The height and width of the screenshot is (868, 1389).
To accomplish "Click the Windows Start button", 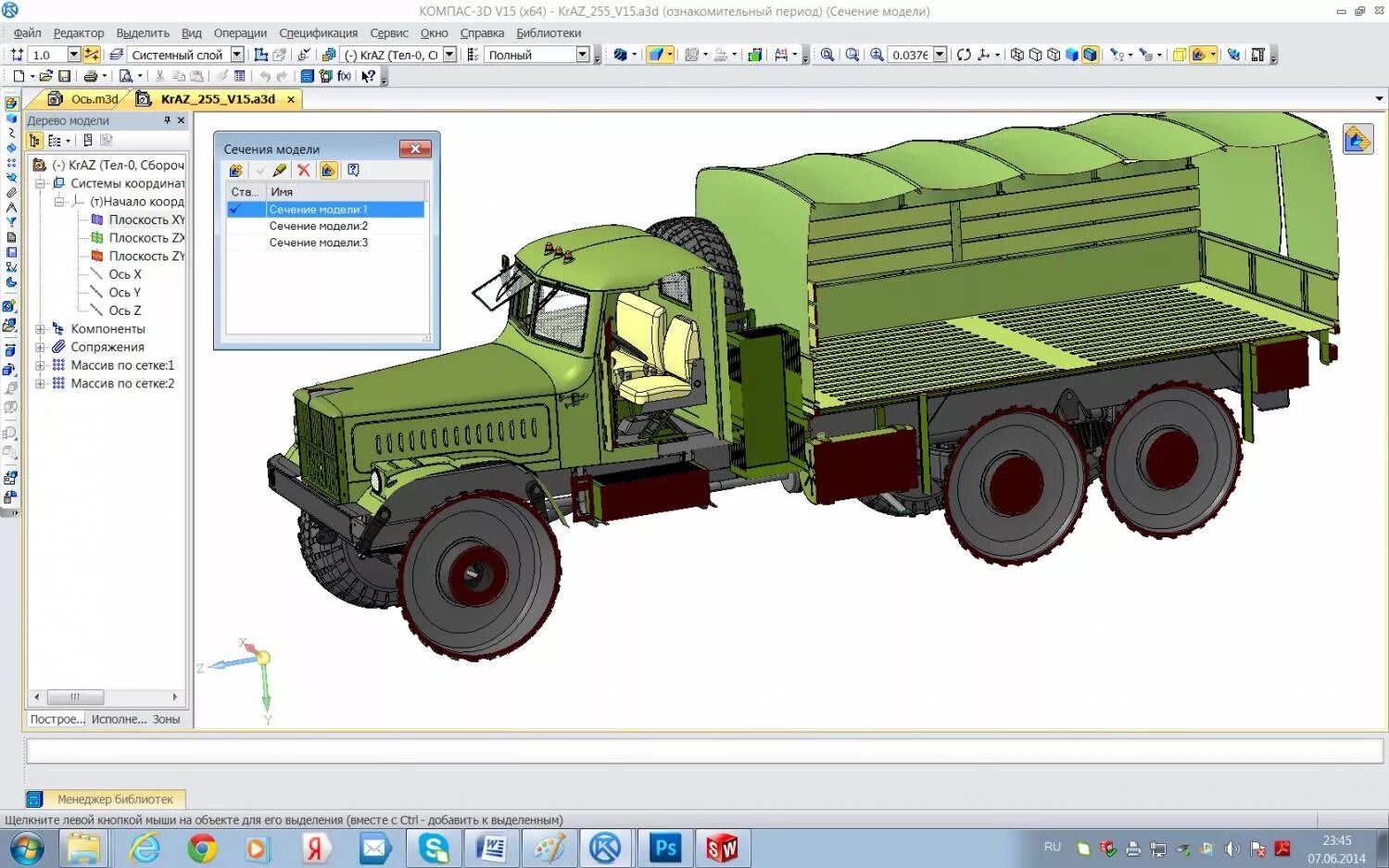I will pyautogui.click(x=27, y=848).
